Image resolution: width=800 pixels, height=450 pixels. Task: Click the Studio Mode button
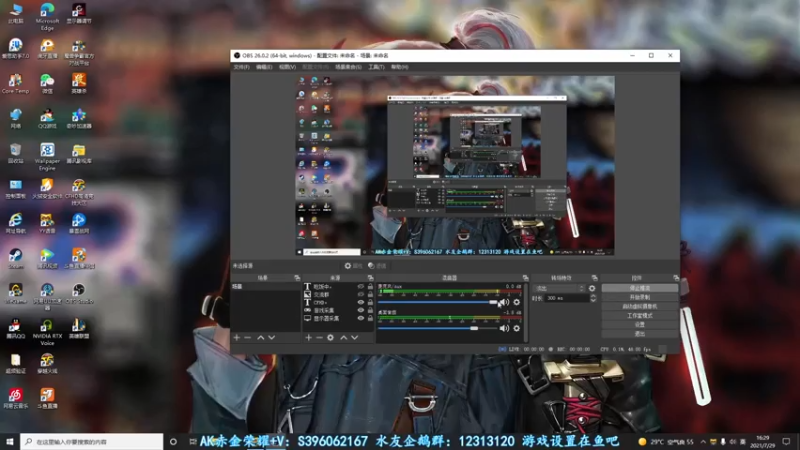coord(640,316)
